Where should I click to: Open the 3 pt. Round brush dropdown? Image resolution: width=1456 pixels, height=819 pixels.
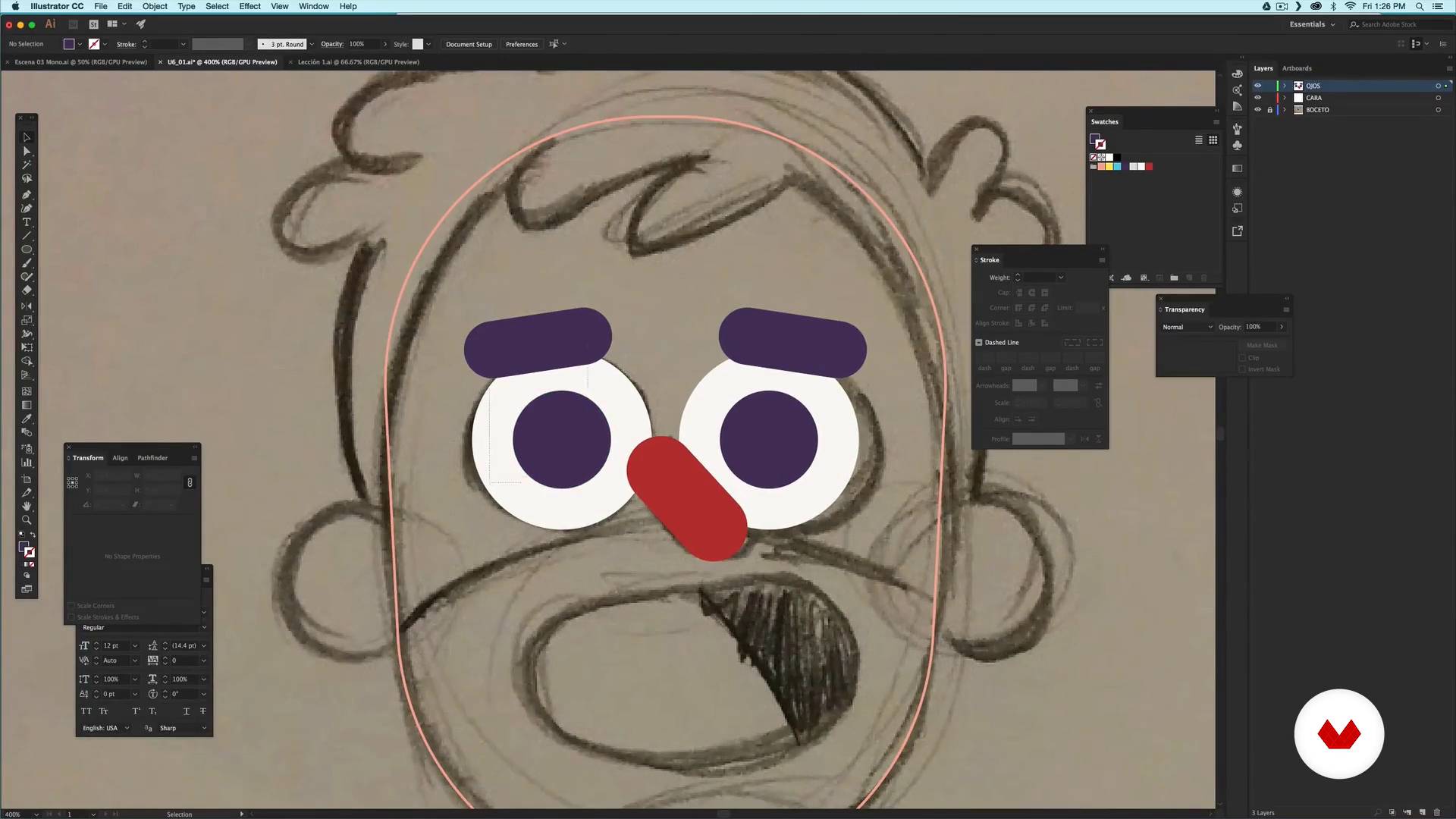pos(312,44)
